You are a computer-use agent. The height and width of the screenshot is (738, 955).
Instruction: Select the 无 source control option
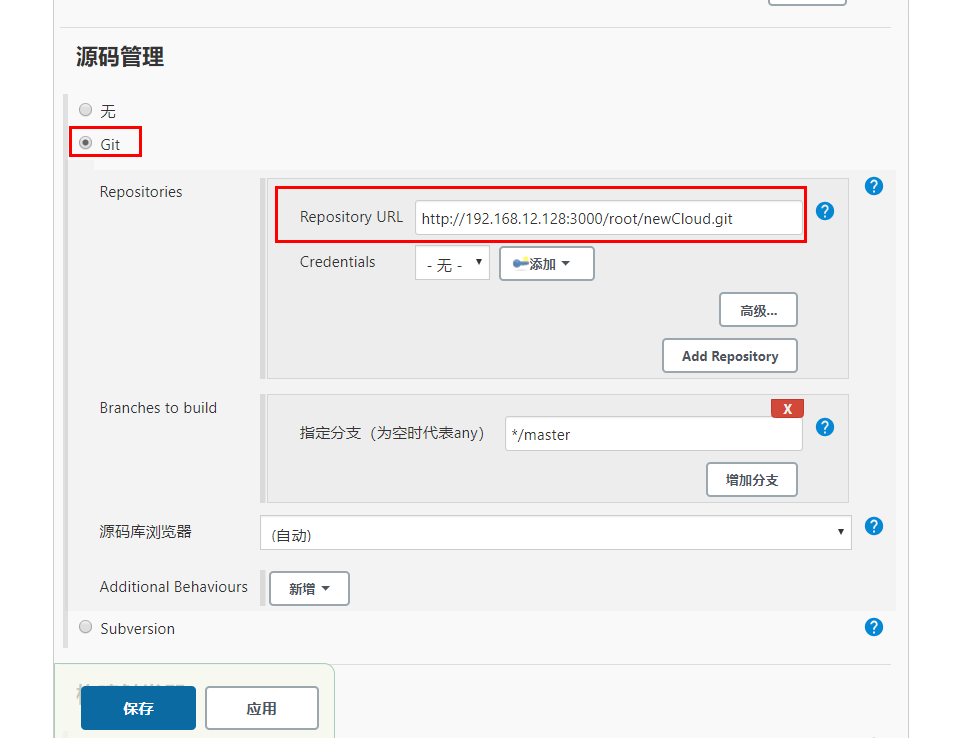tap(85, 110)
